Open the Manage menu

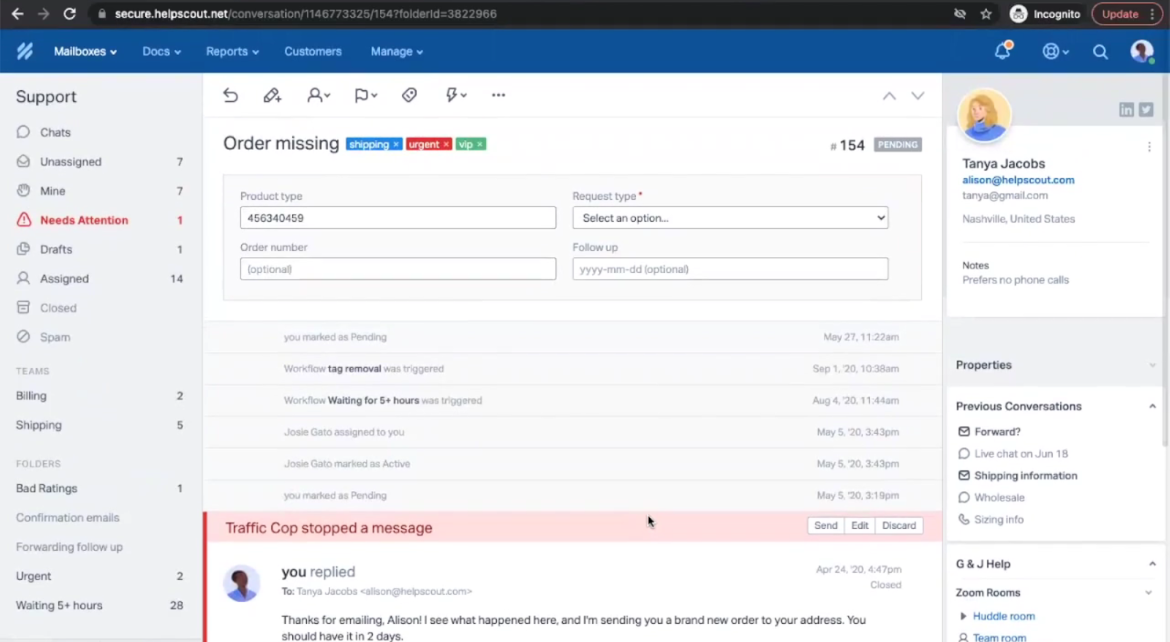click(396, 52)
